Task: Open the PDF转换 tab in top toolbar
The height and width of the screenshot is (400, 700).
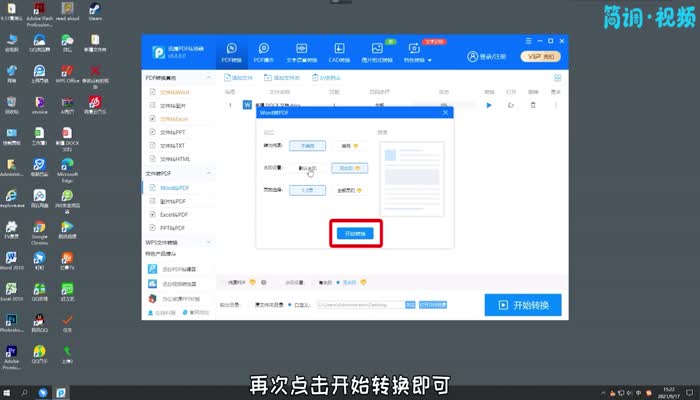Action: click(x=232, y=52)
